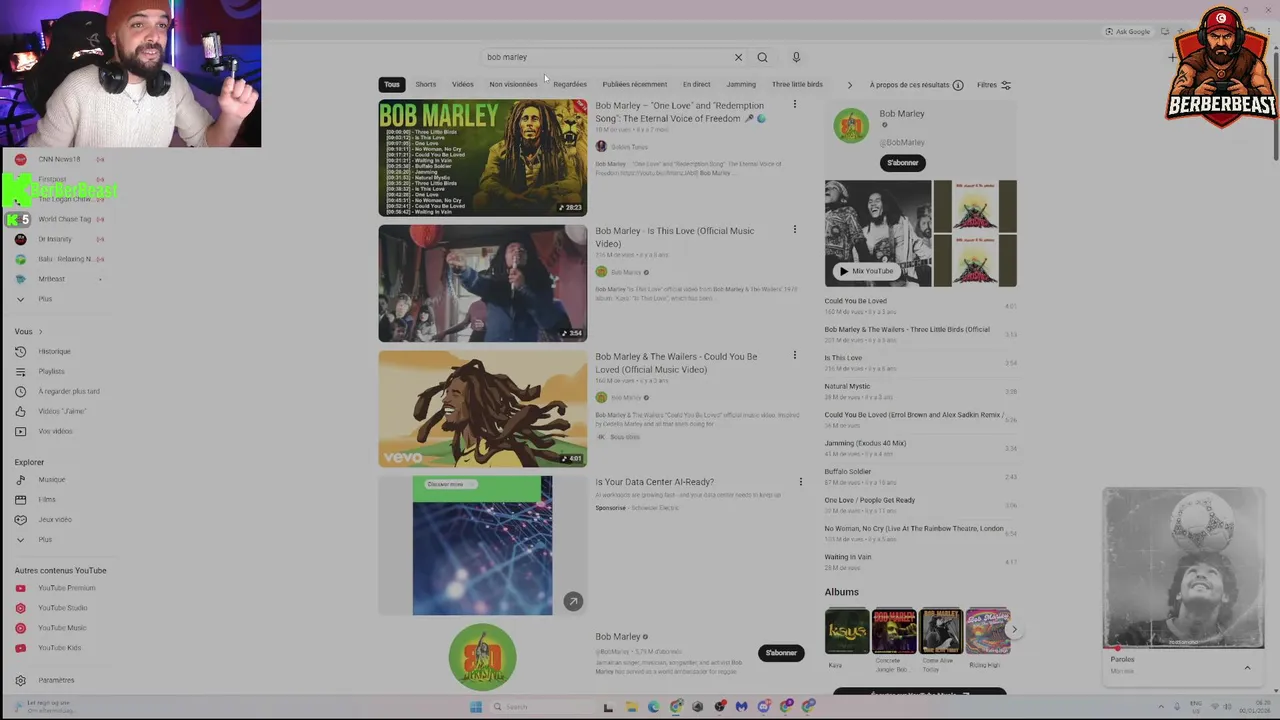
Task: Play Natural Mystic from the mix list
Action: 847,386
